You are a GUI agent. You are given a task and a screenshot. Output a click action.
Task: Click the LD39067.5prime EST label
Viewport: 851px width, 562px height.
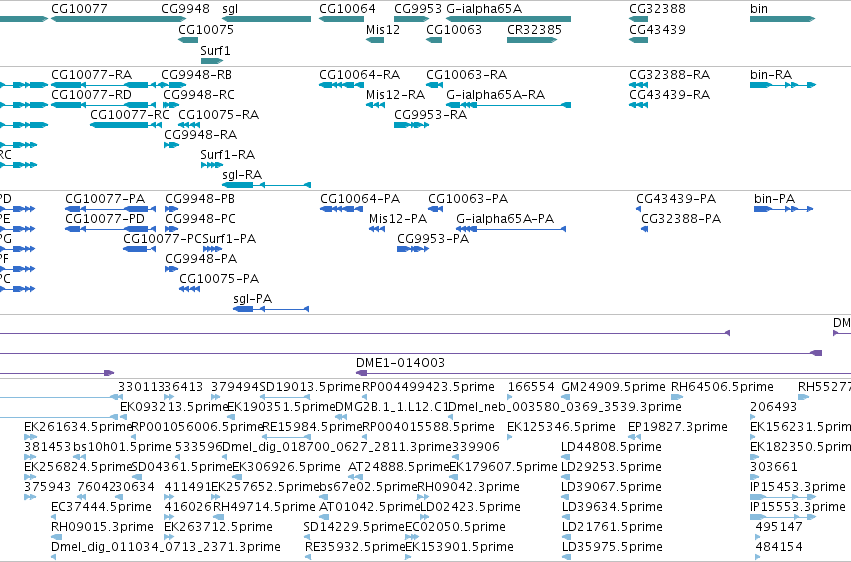coord(612,487)
